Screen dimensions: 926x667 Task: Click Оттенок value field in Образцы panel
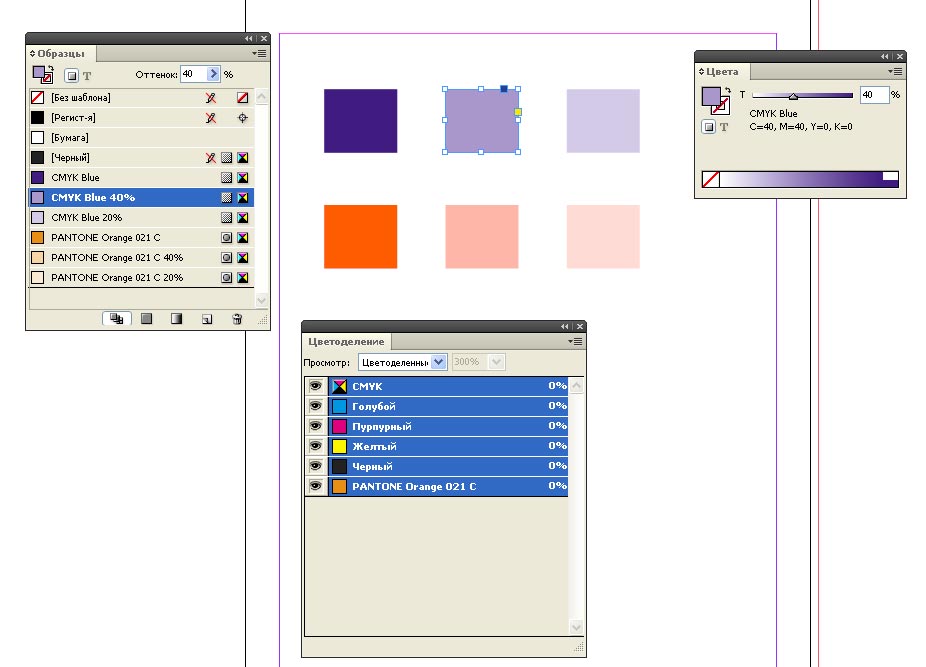(193, 74)
